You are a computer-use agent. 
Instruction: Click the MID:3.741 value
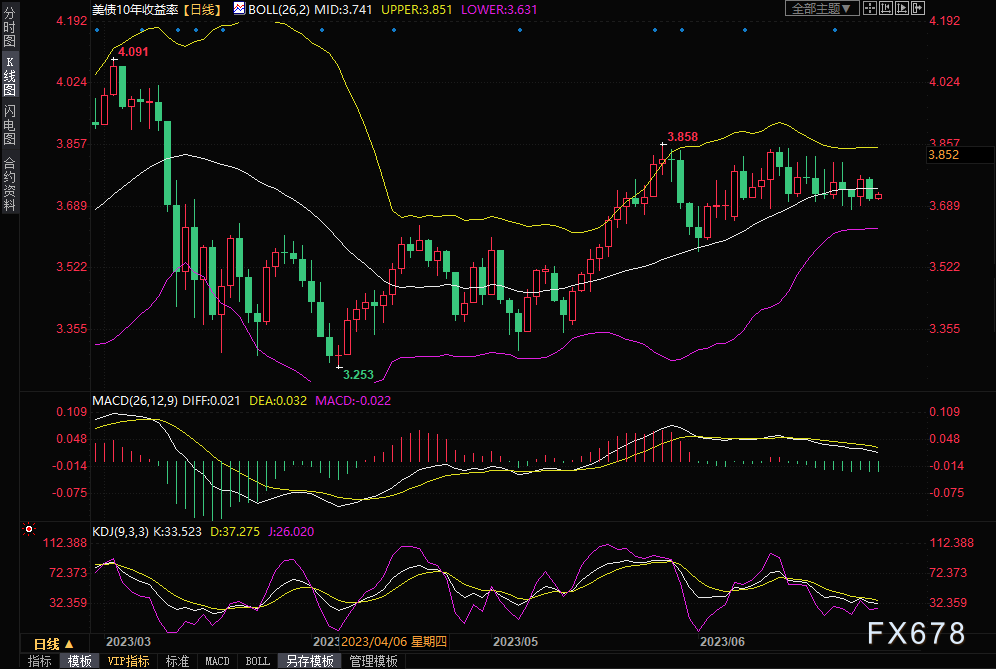point(343,10)
